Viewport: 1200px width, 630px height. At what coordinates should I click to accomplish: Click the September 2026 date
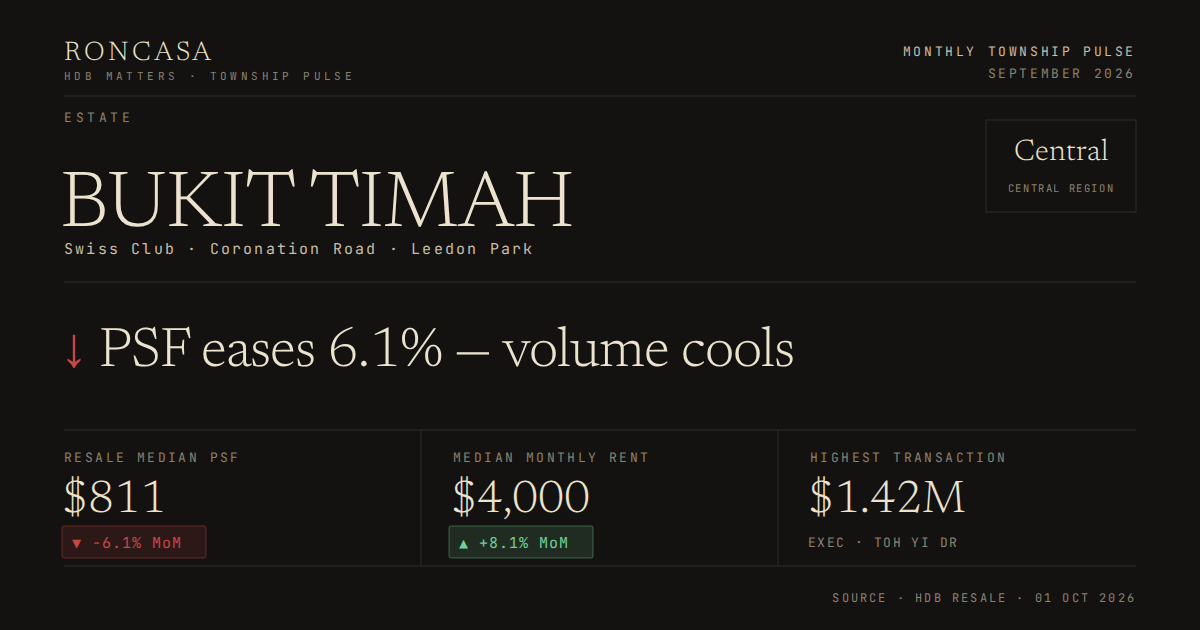(1061, 74)
